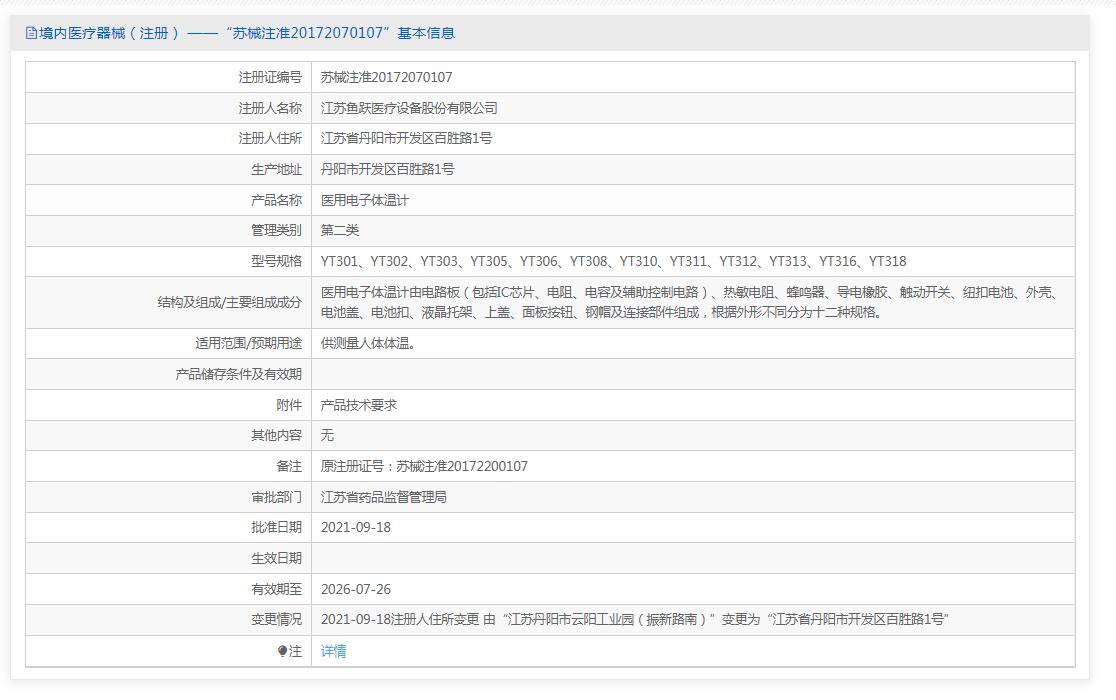Click the 注册人住所 row label
This screenshot has height=700, width=1116.
coord(270,138)
